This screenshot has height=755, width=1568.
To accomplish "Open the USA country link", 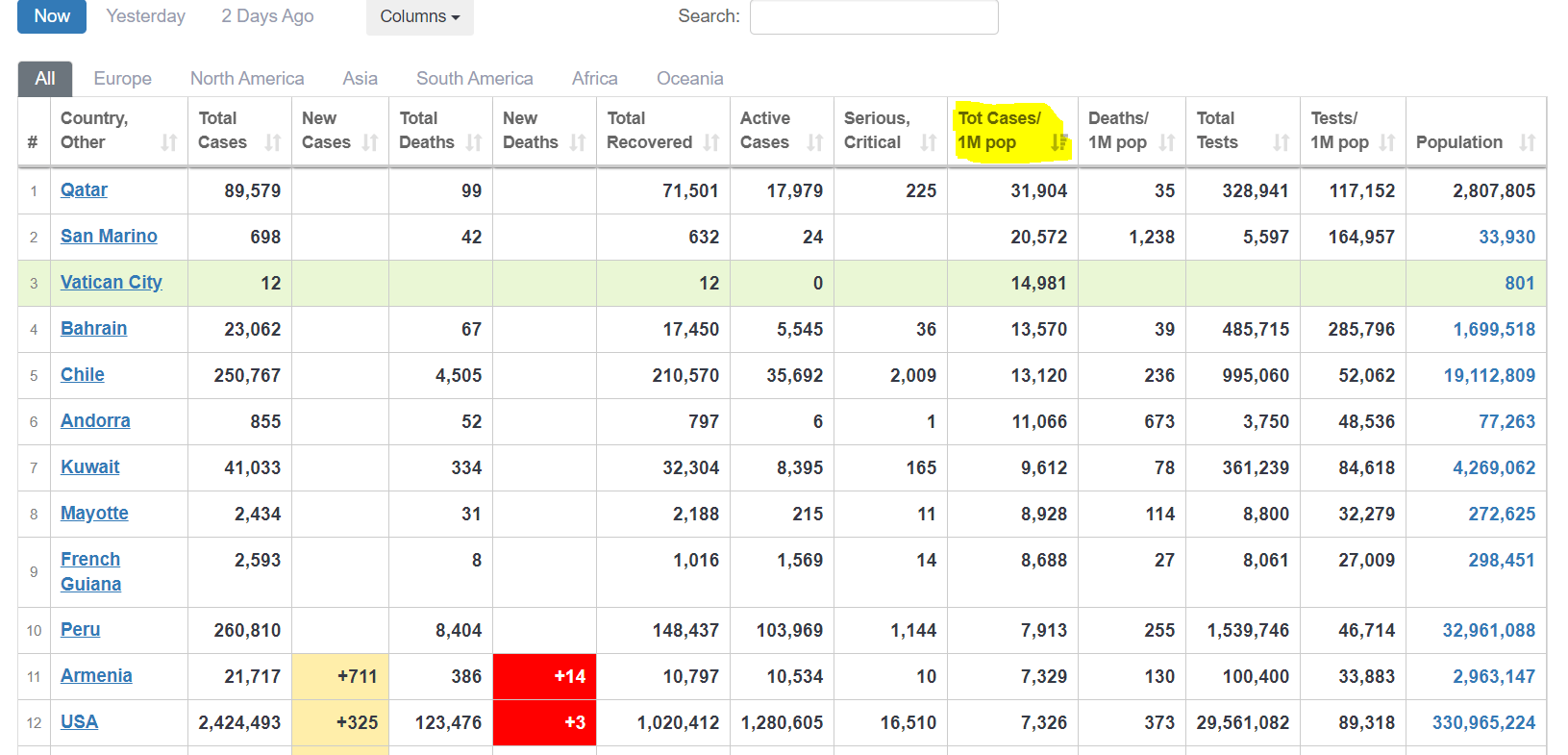I will click(79, 721).
